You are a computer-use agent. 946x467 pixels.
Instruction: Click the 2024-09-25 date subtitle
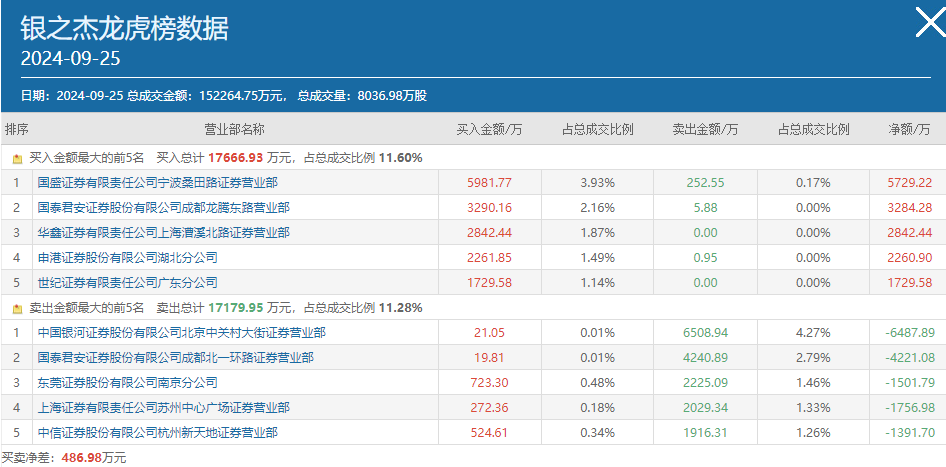[x=71, y=59]
